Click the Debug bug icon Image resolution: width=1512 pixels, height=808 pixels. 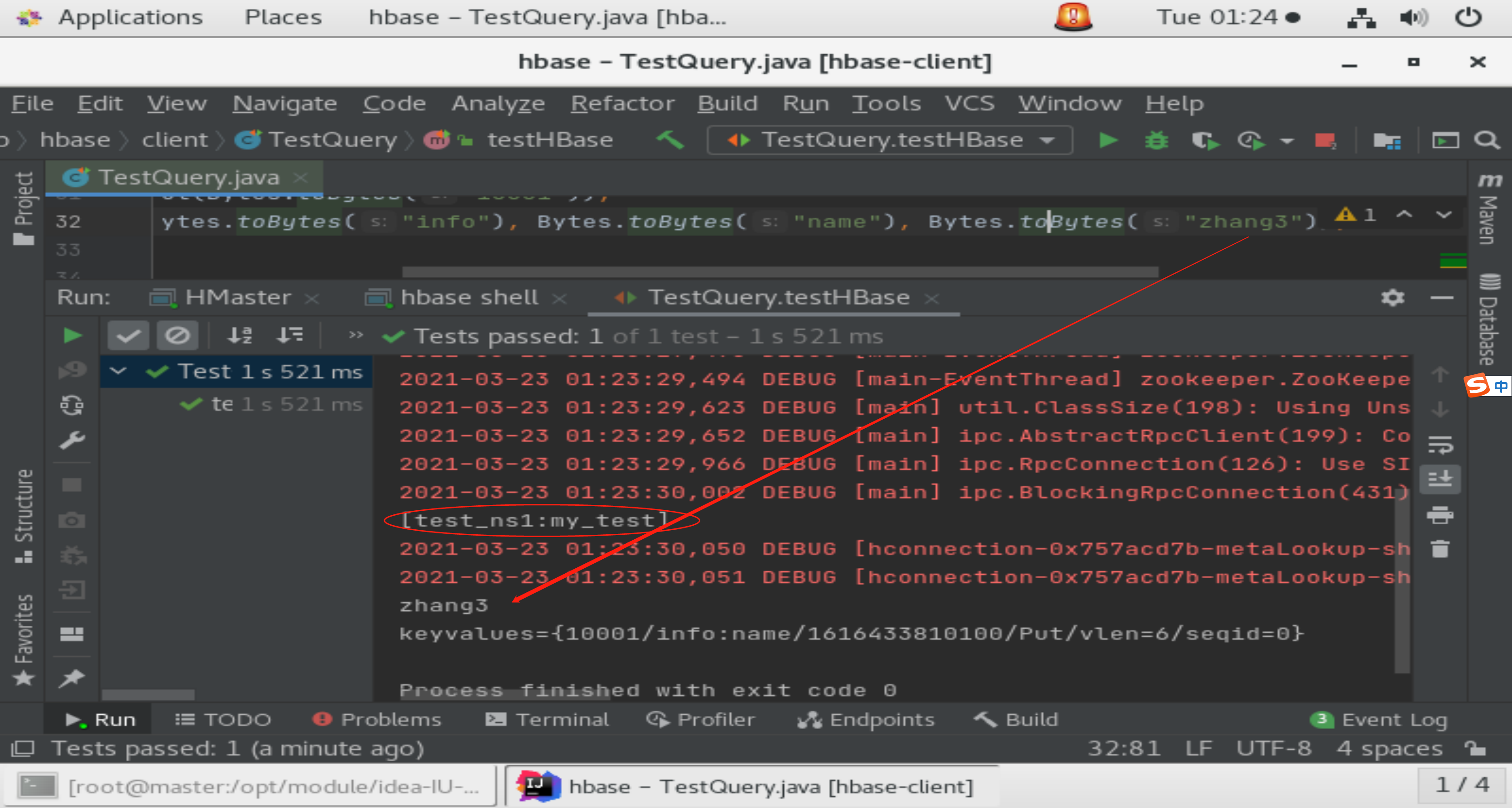pyautogui.click(x=1156, y=140)
